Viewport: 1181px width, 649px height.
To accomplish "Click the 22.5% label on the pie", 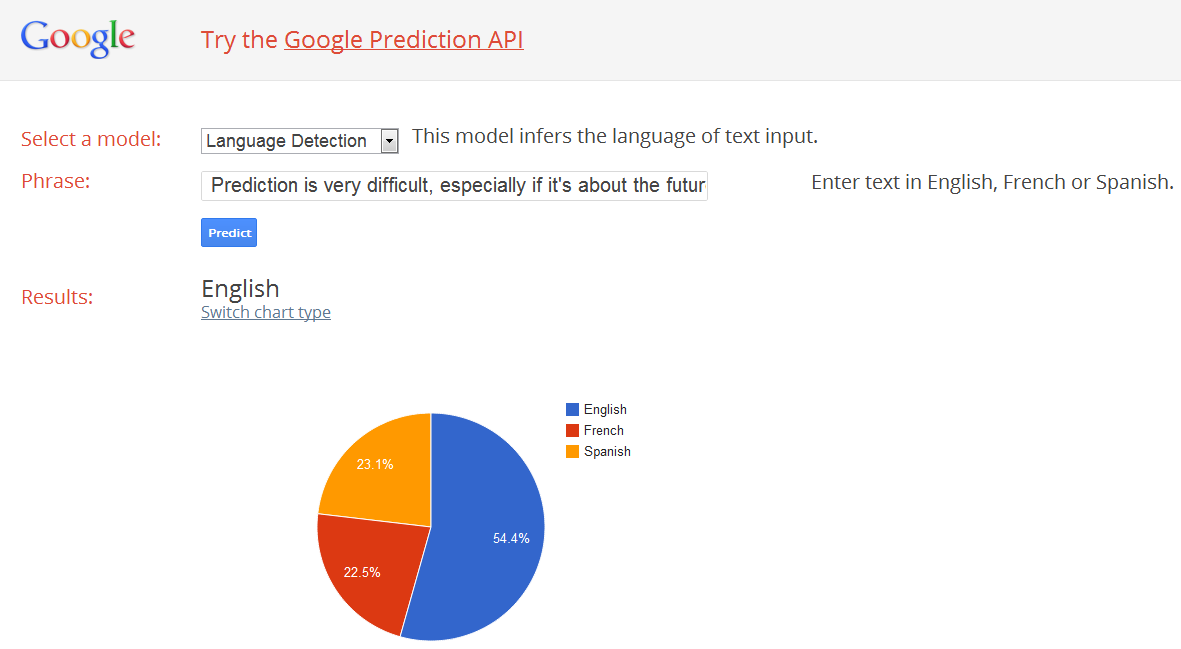I will (x=362, y=572).
